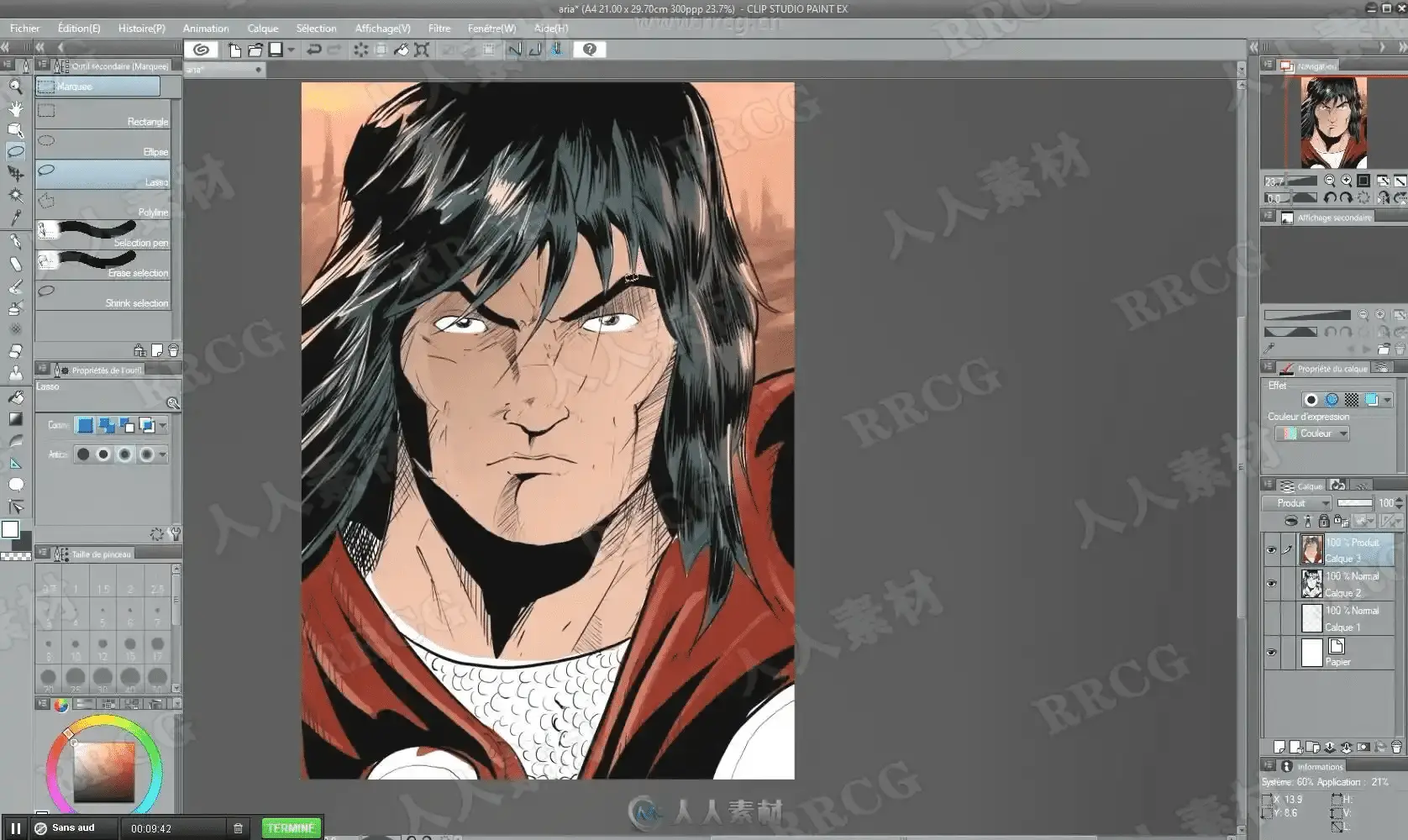Viewport: 1408px width, 840px height.
Task: Open the Couleur expression color dropdown
Action: pos(1312,433)
